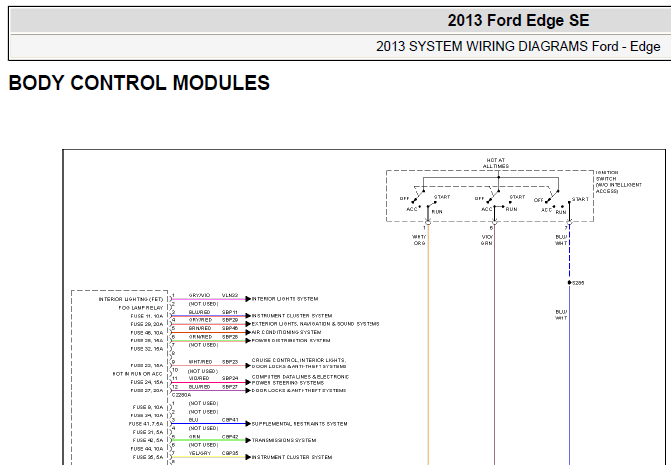Click the S285 splice point
The width and height of the screenshot is (671, 465).
569,282
